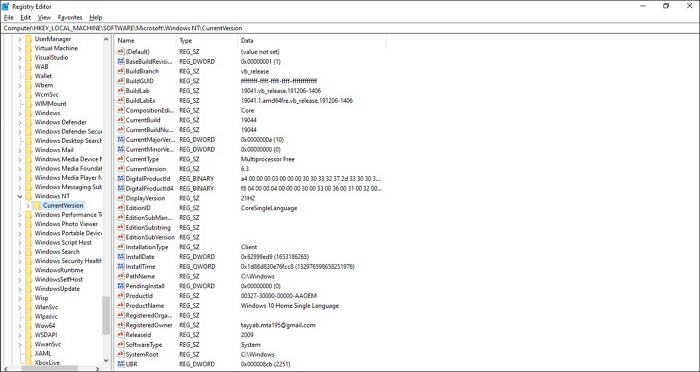This screenshot has height=372, width=700.
Task: Click the DWORD icon of UBR value
Action: coord(120,364)
